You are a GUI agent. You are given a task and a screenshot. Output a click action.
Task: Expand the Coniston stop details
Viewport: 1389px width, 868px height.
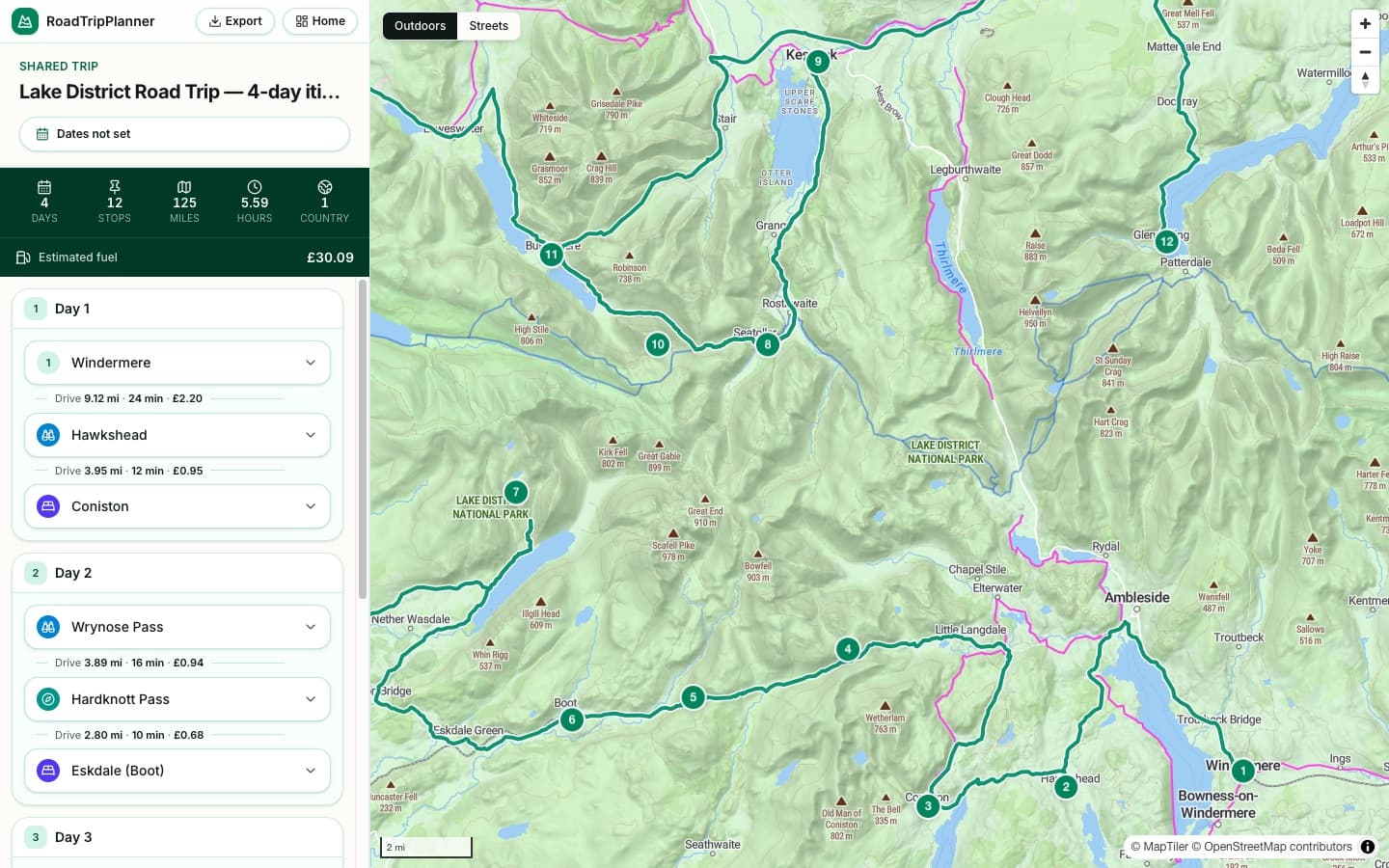coord(177,506)
